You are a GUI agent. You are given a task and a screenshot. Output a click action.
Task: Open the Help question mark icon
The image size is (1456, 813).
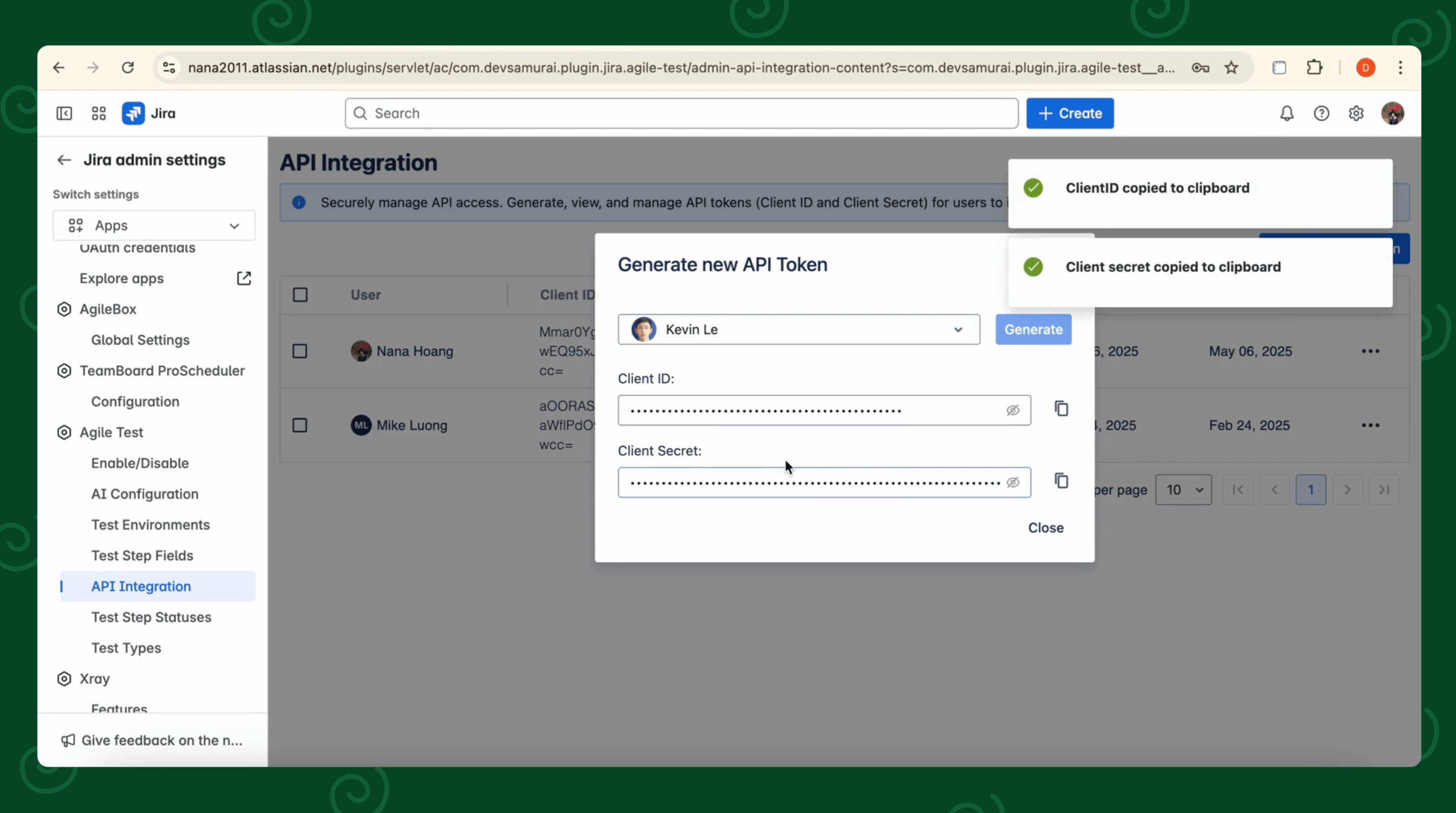point(1322,113)
